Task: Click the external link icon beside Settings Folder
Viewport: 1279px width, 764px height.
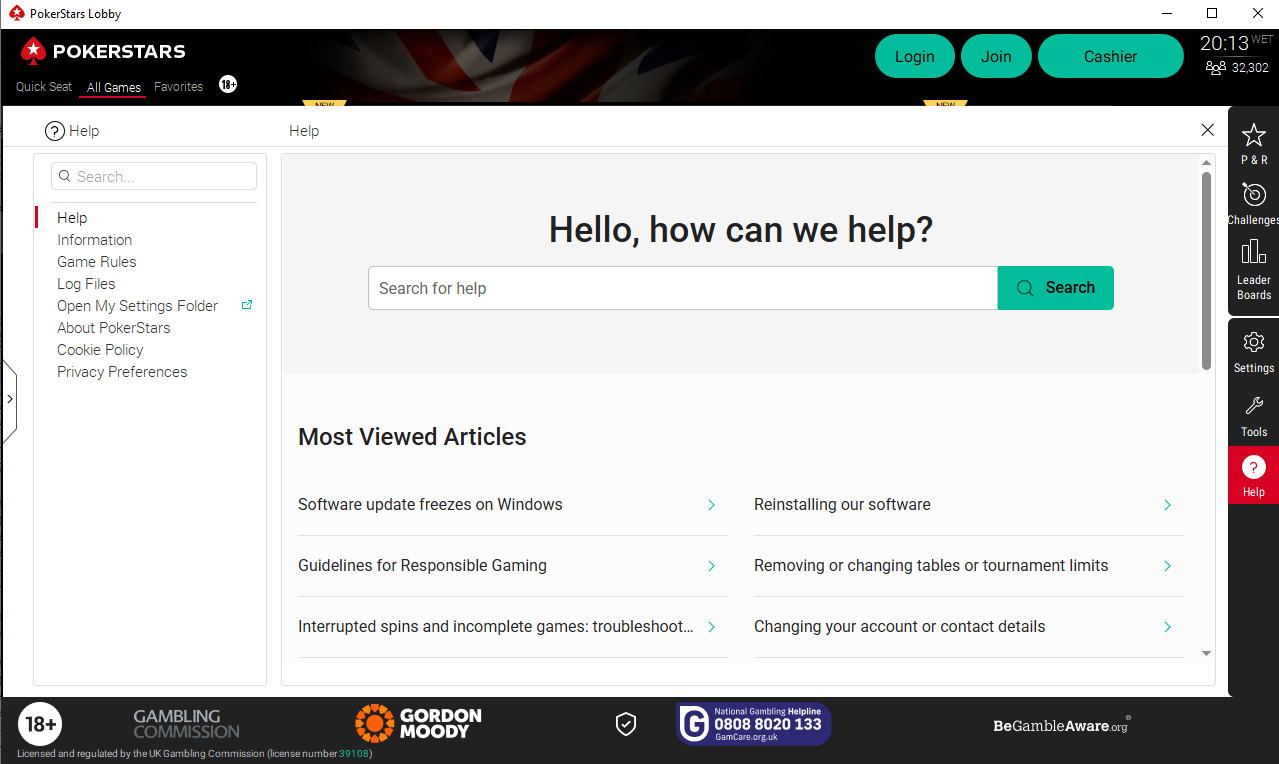Action: tap(247, 305)
